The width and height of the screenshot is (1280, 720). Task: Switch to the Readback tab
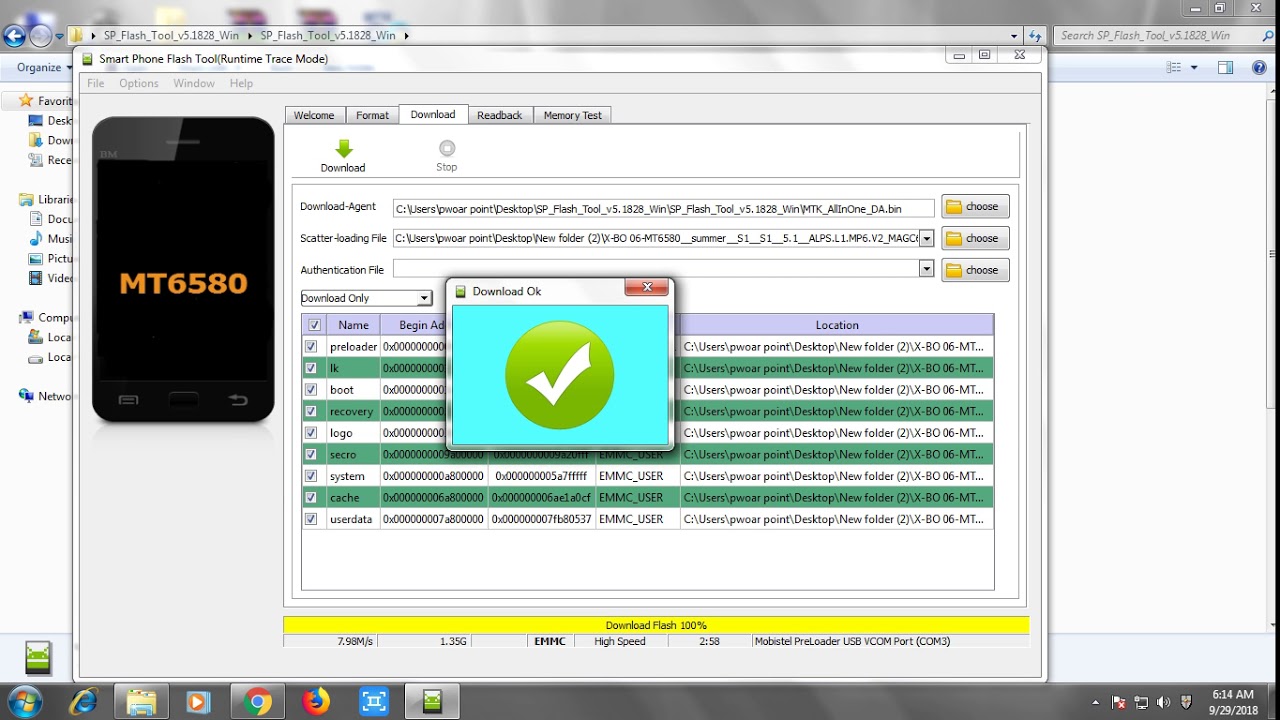500,115
